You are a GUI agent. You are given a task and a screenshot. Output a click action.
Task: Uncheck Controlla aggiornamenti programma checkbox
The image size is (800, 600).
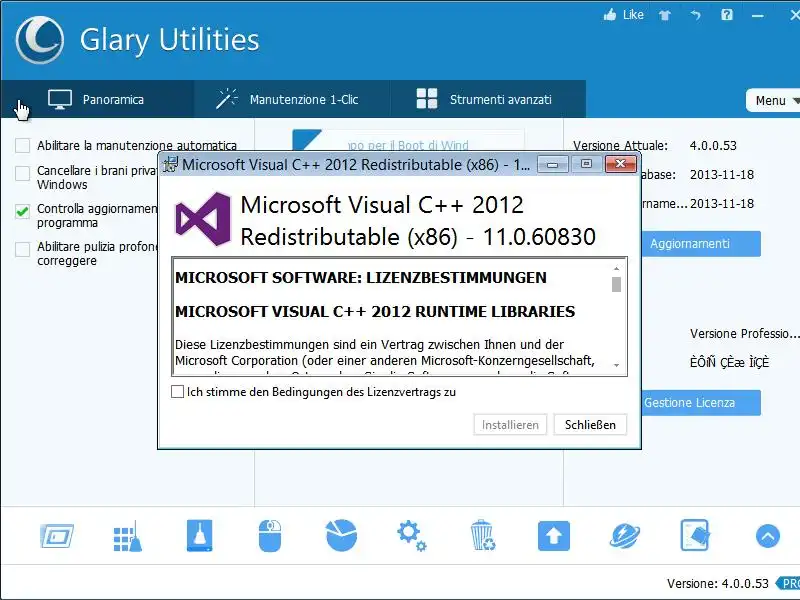[x=22, y=211]
